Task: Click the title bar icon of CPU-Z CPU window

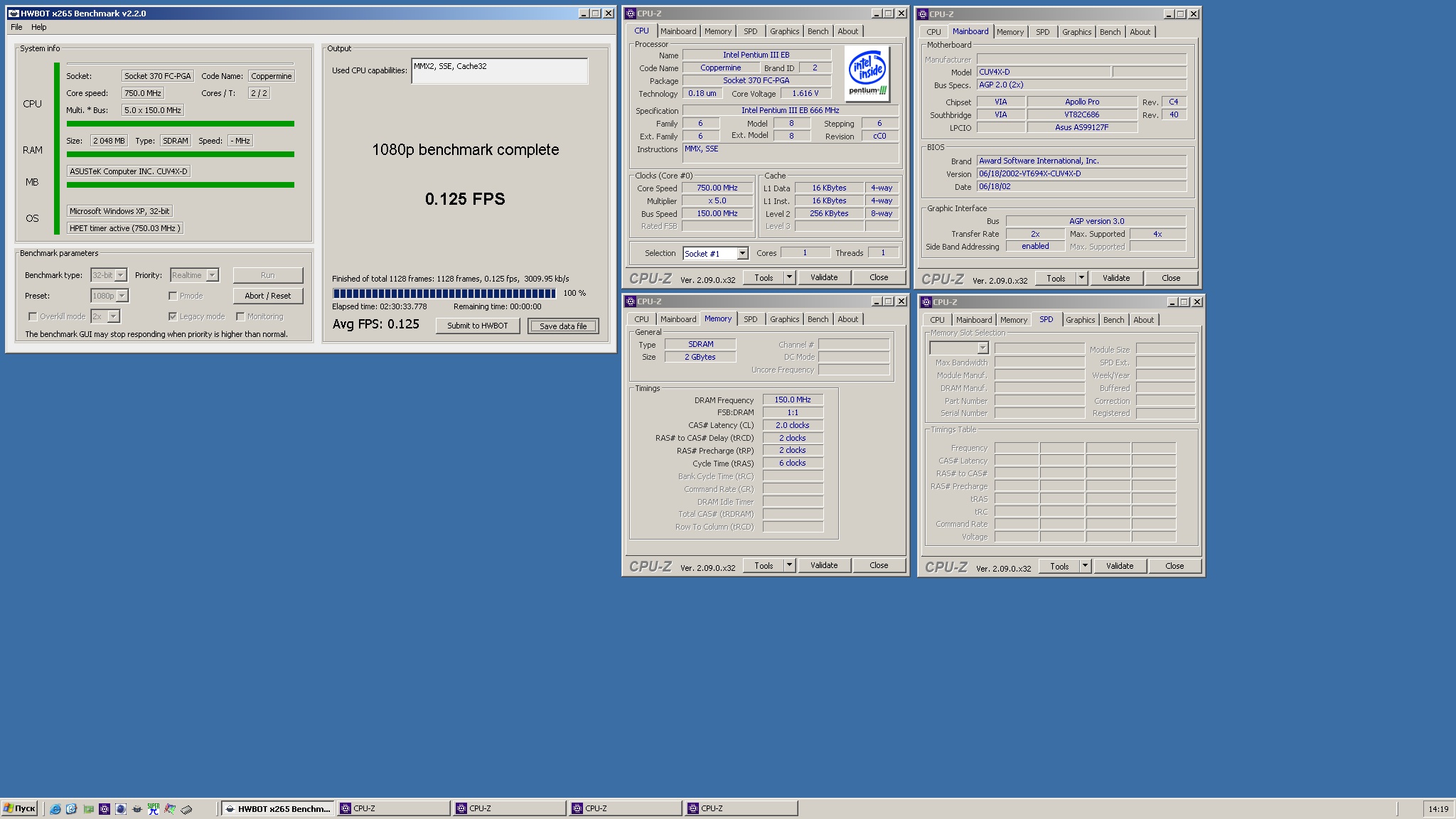Action: 631,14
